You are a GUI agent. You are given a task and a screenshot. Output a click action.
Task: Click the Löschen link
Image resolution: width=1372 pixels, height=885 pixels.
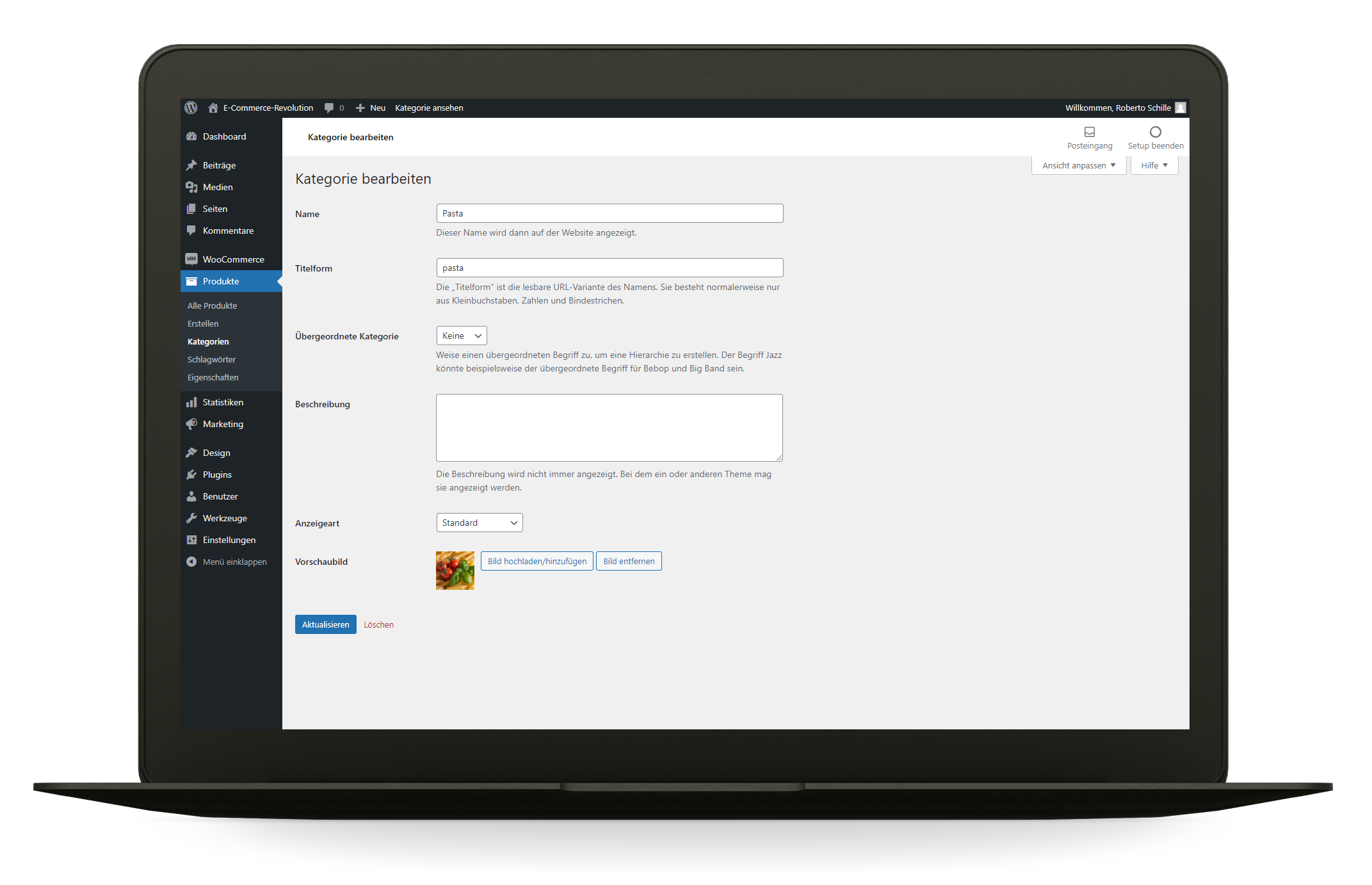point(378,624)
